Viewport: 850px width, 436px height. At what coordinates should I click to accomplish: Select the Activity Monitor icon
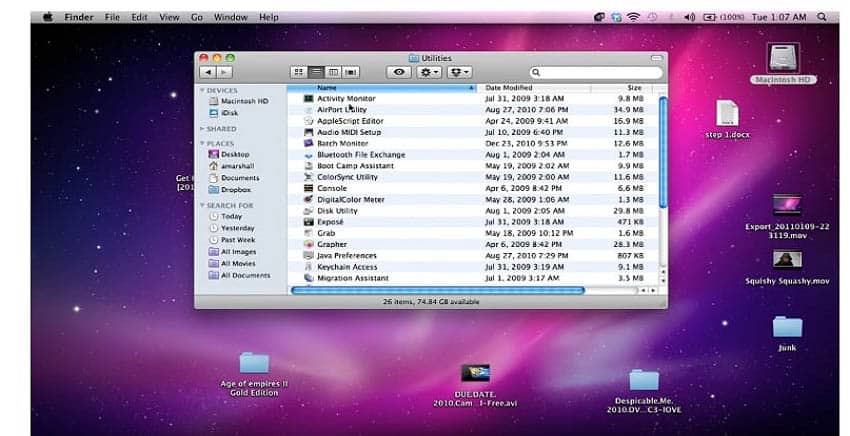pyautogui.click(x=308, y=99)
